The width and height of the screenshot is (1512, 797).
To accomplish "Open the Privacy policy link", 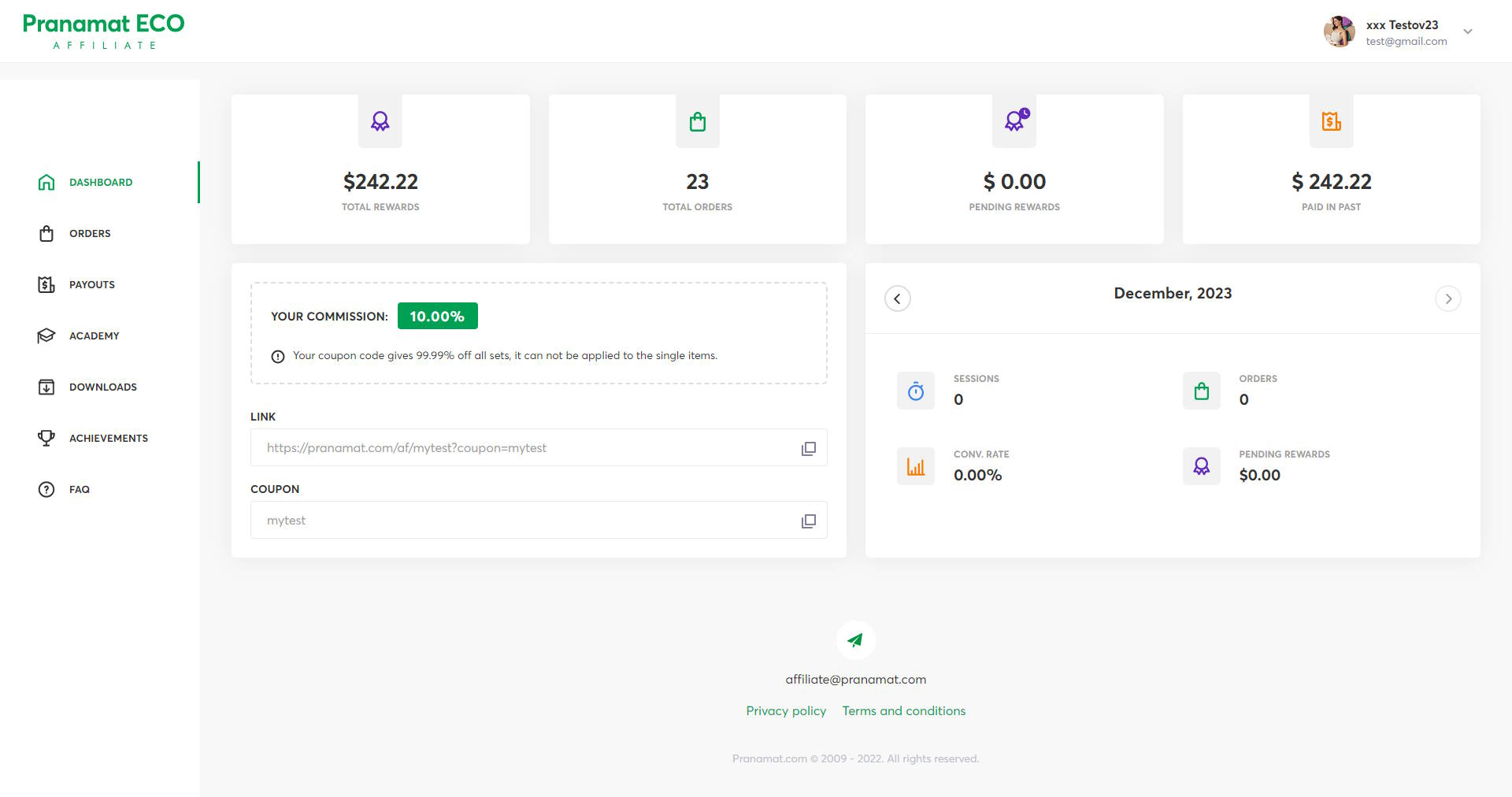I will point(786,711).
